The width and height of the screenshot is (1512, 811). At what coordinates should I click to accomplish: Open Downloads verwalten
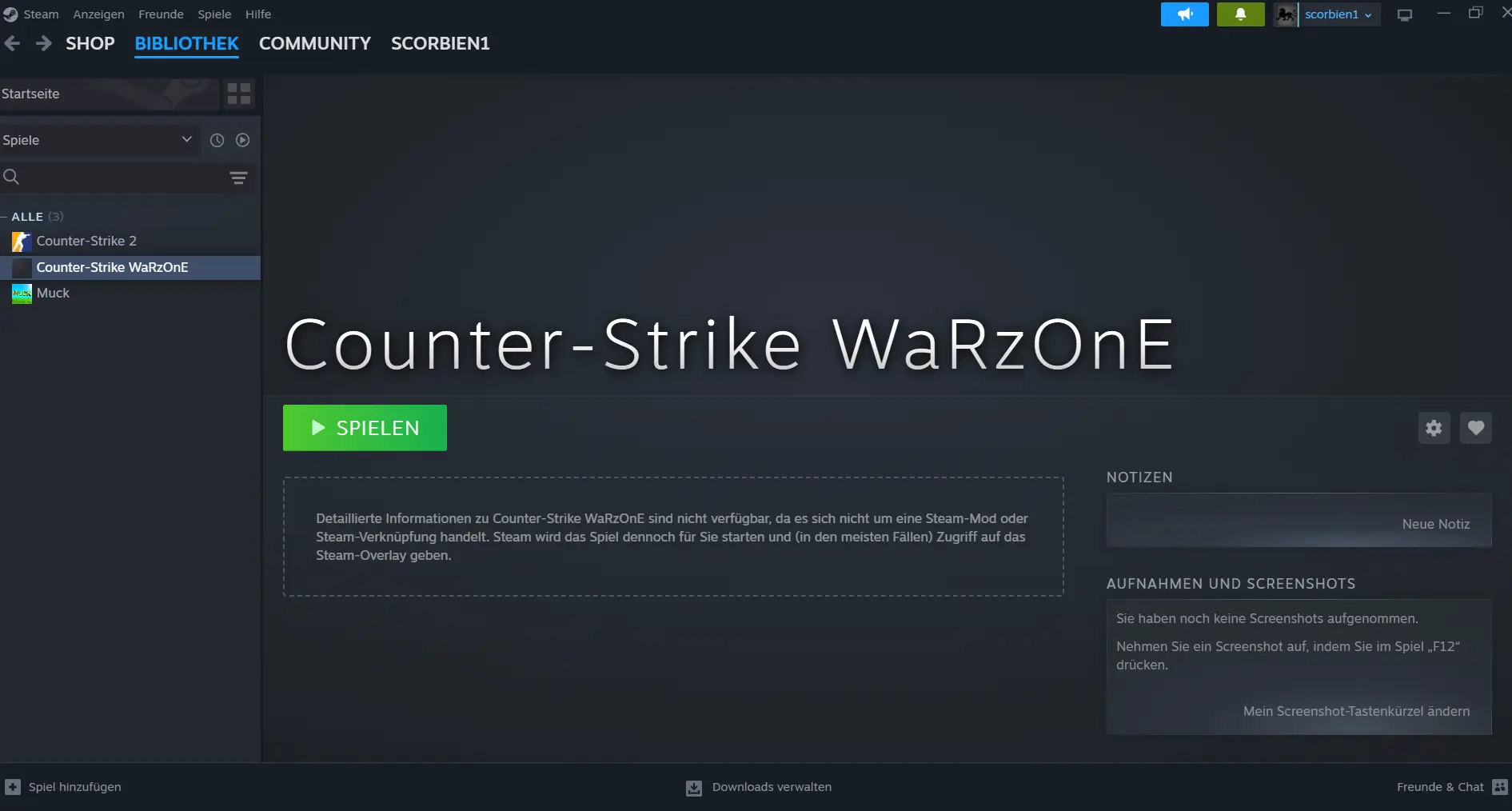tap(772, 787)
